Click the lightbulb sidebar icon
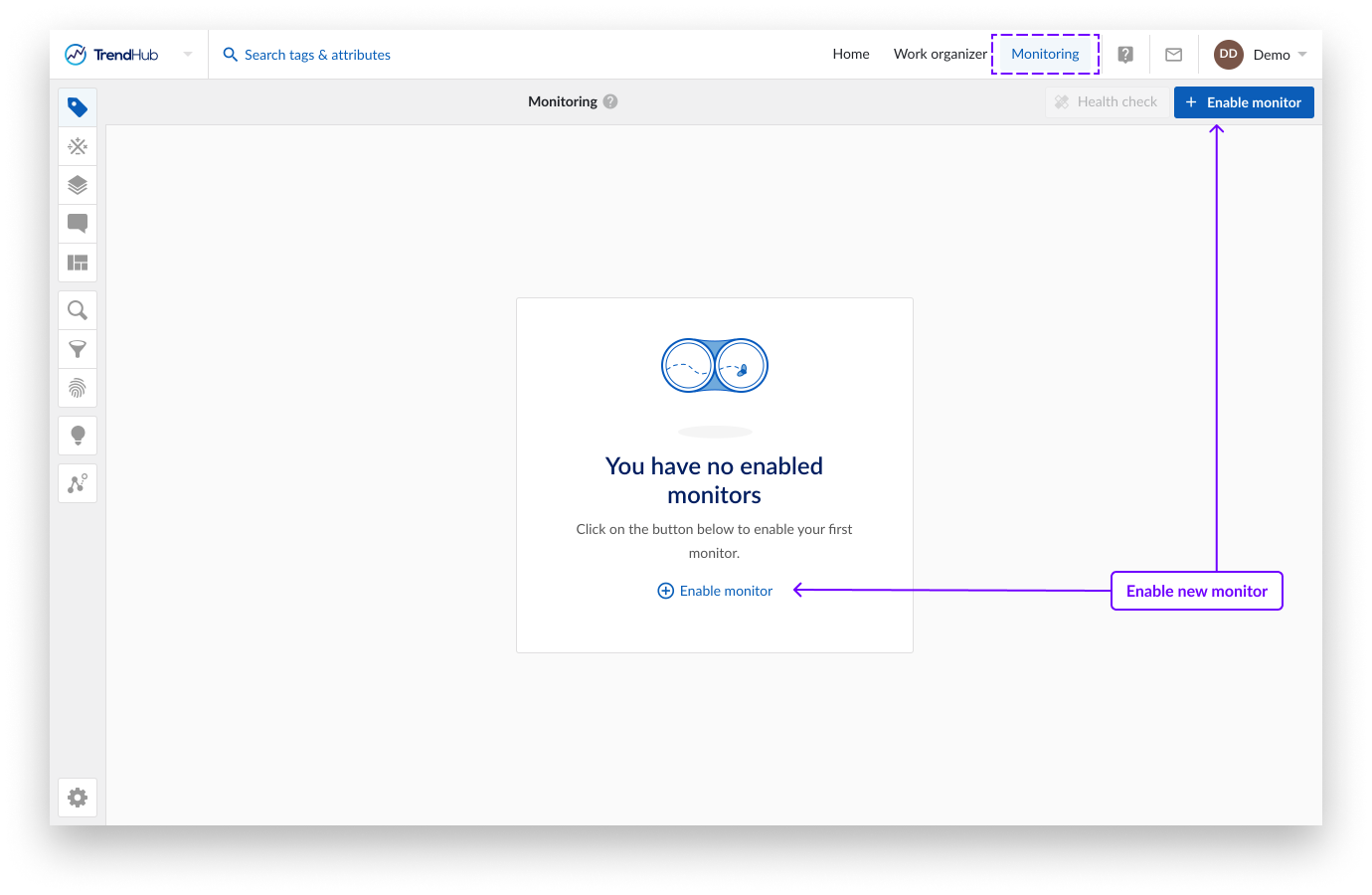This screenshot has width=1372, height=895. point(78,436)
